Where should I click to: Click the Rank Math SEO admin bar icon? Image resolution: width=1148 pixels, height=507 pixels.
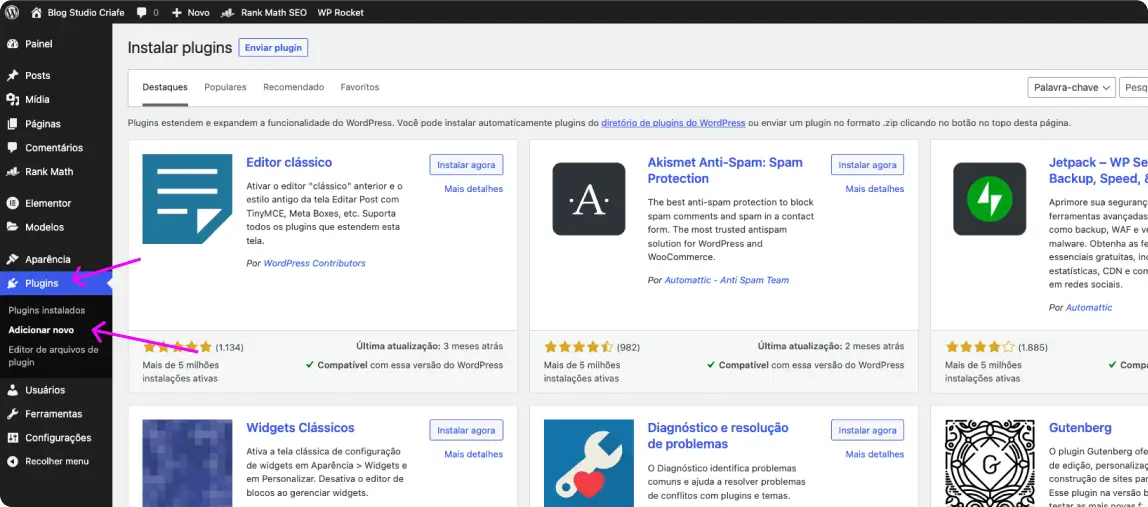click(228, 12)
